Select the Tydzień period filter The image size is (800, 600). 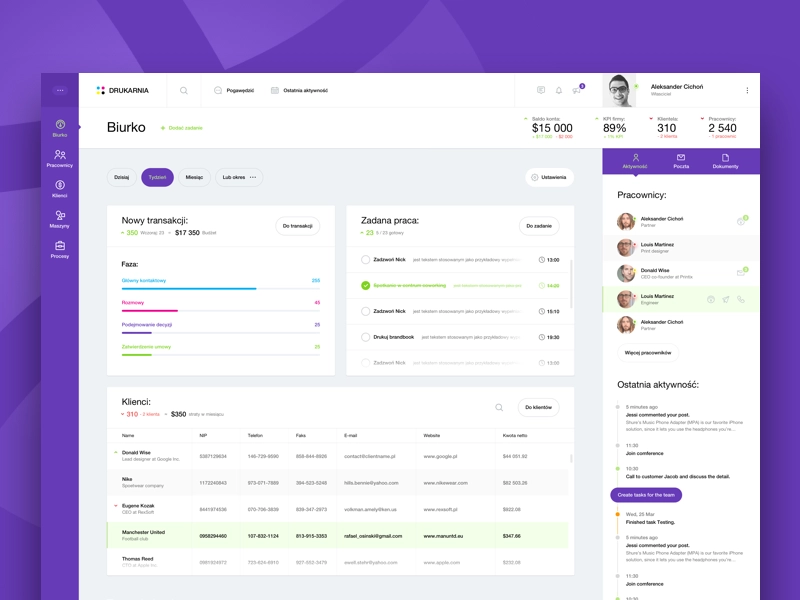[157, 177]
